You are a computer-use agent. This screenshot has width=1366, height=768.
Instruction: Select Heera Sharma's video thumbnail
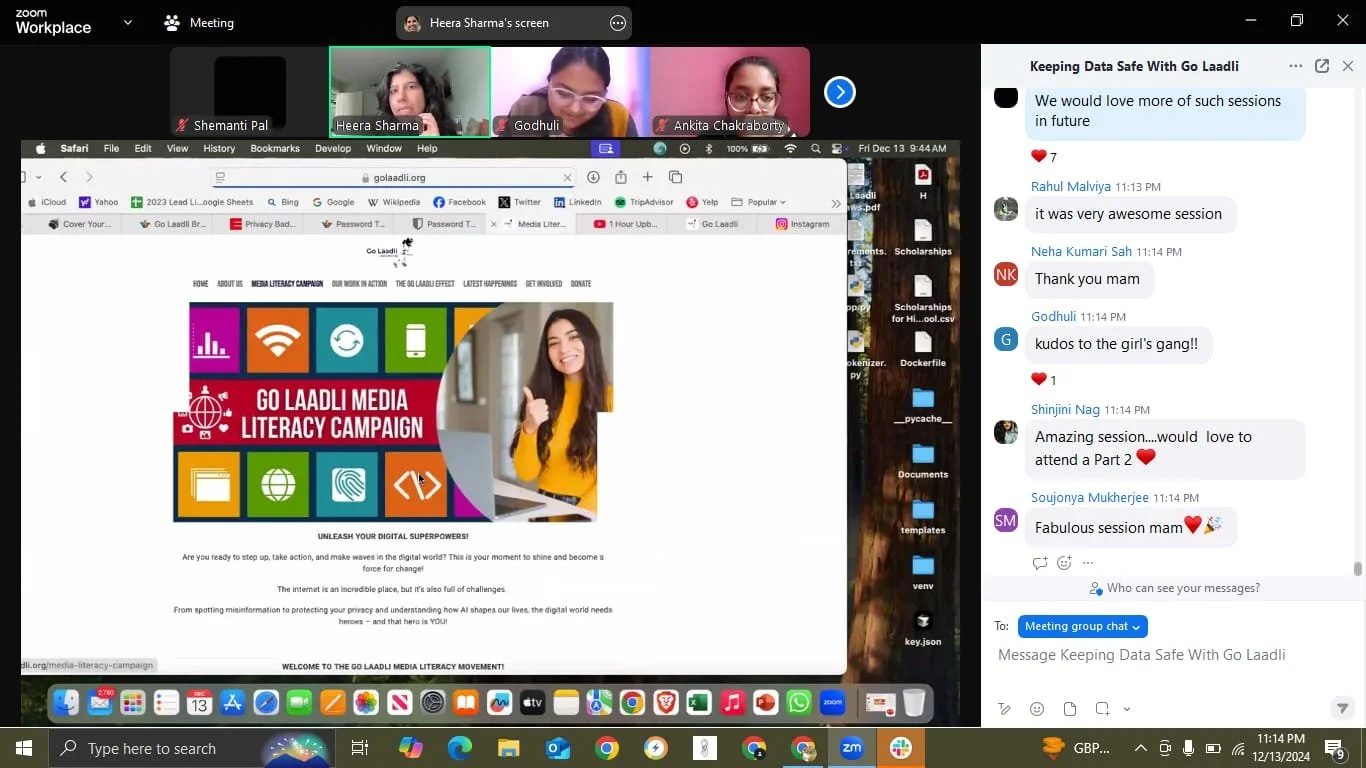(x=410, y=92)
